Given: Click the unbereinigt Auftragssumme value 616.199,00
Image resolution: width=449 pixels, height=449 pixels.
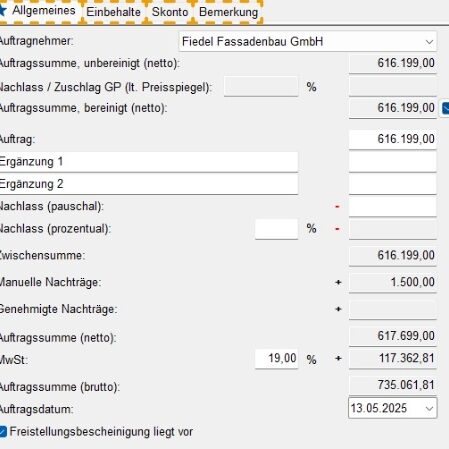Looking at the screenshot, I should point(393,63).
